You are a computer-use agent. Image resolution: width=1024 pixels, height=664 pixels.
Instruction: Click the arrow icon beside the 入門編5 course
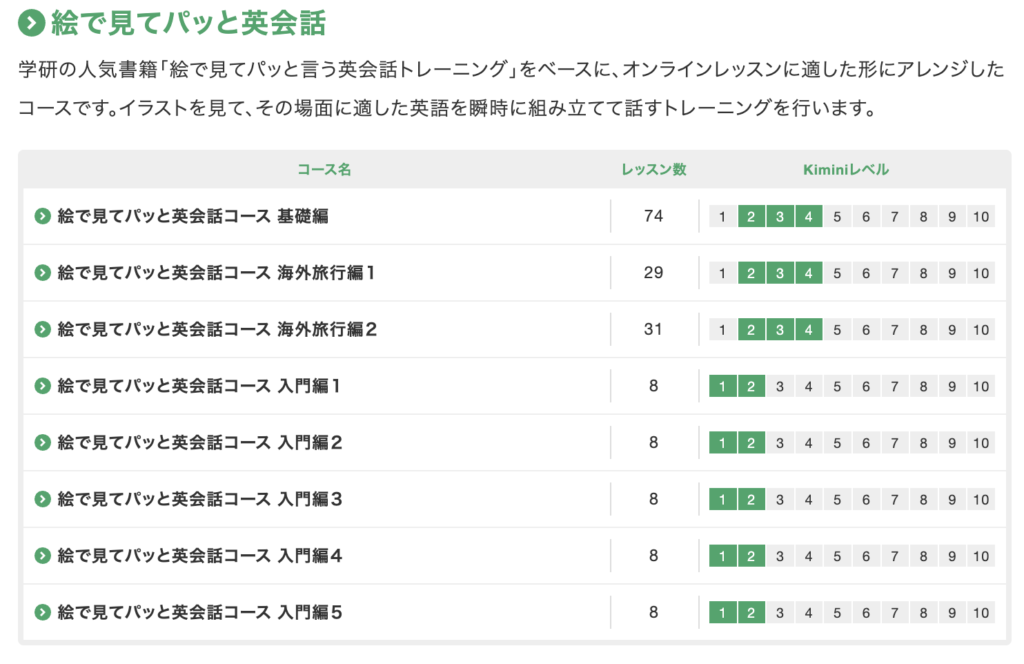click(x=42, y=611)
